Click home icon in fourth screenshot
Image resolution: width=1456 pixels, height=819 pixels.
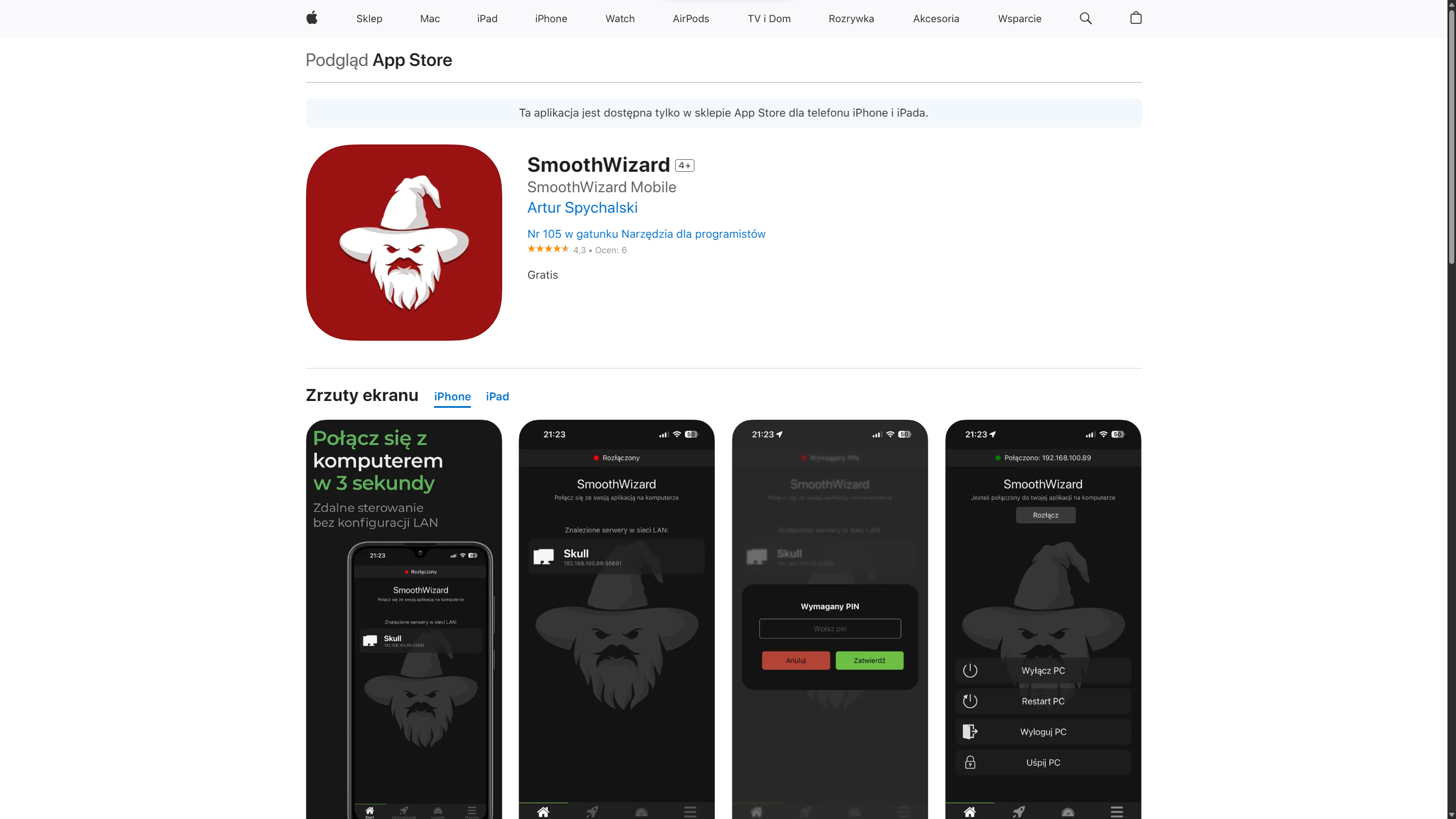tap(970, 812)
